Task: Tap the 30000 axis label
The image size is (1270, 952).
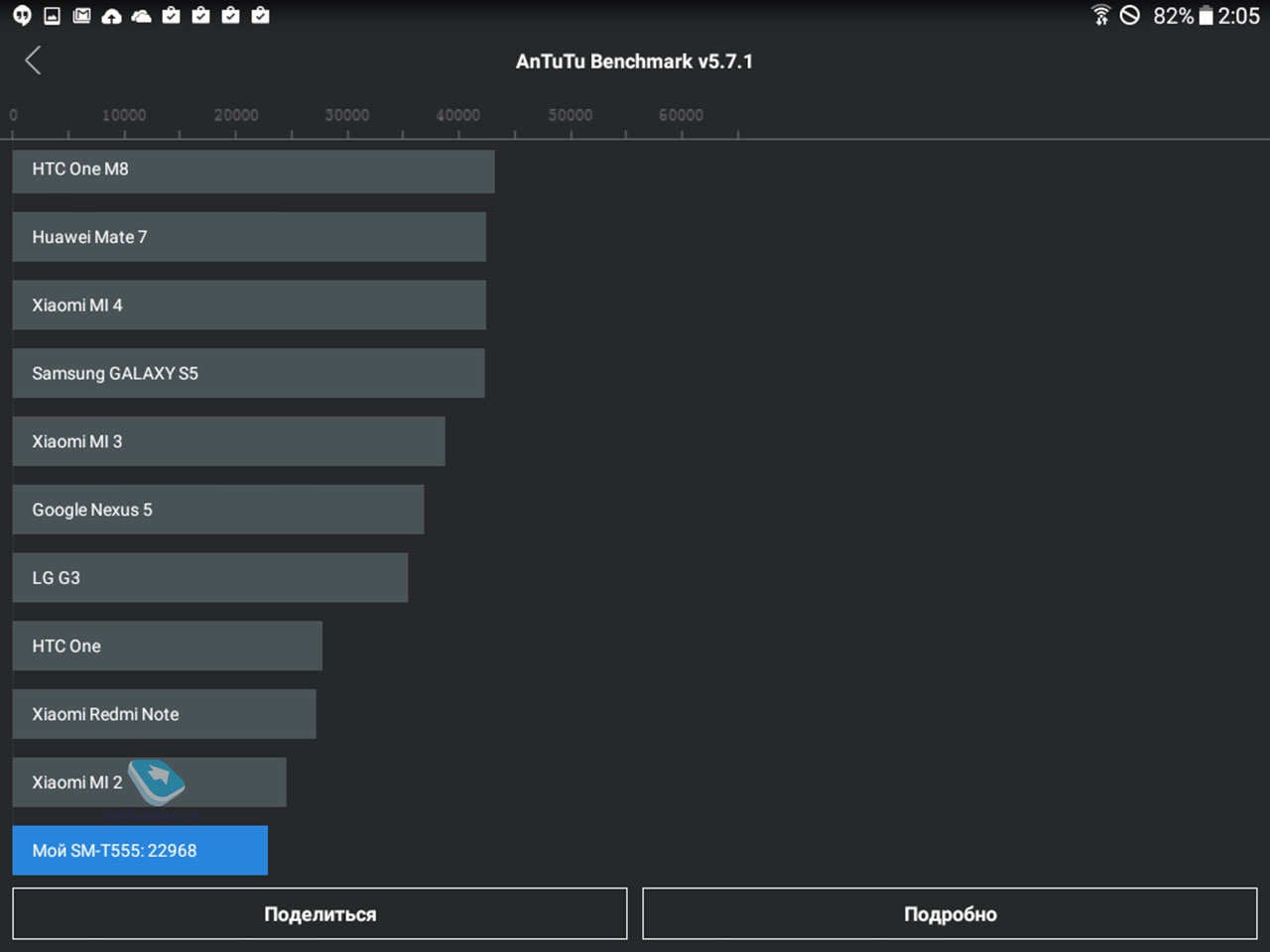Action: click(x=347, y=115)
